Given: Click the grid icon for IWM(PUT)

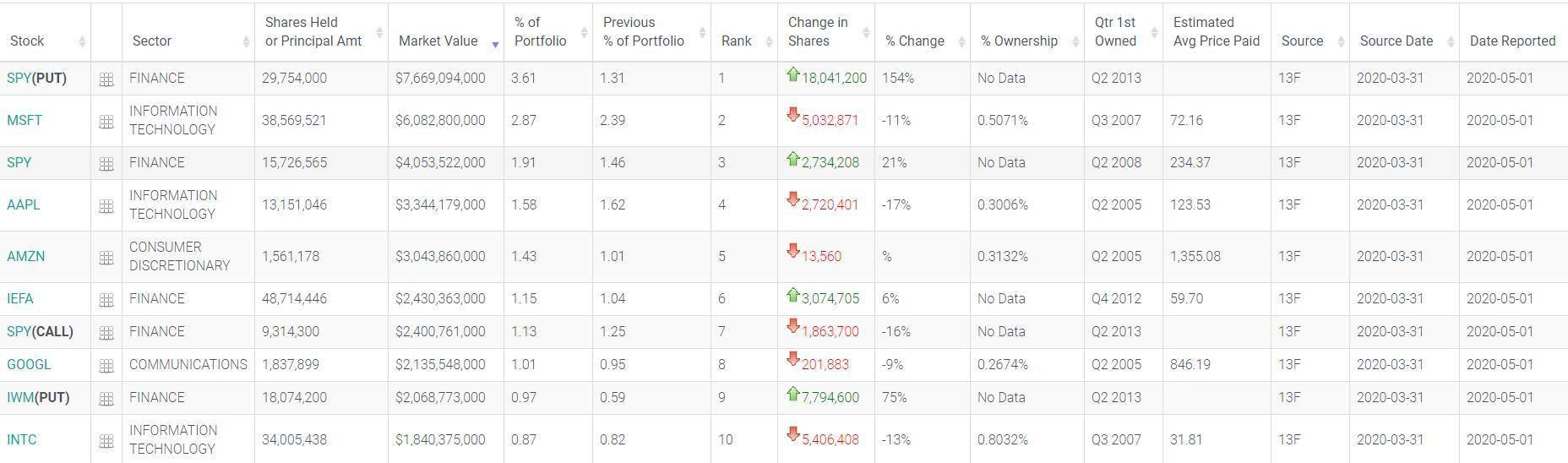Looking at the screenshot, I should point(106,399).
